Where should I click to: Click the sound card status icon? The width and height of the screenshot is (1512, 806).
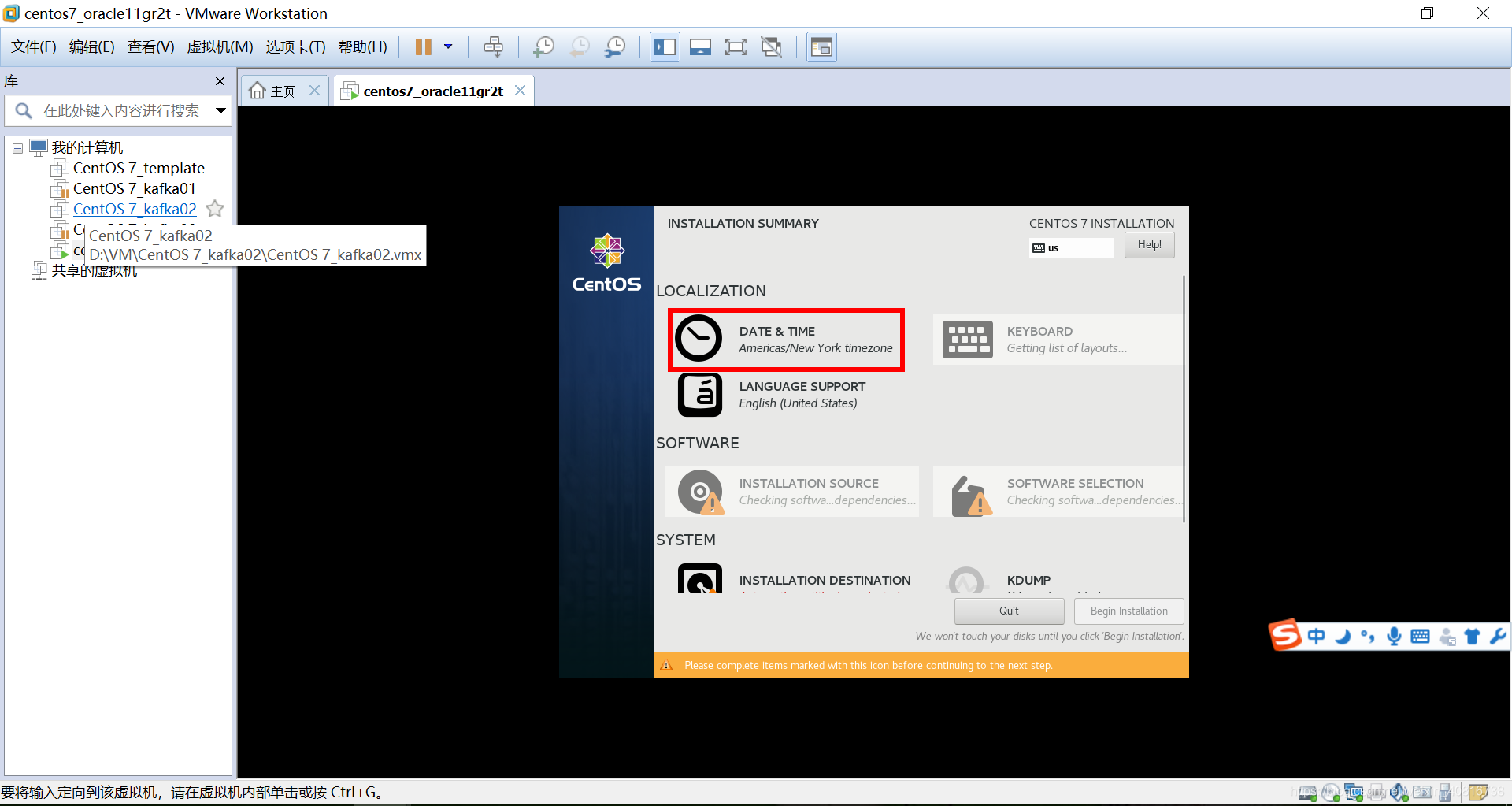pos(1399,793)
